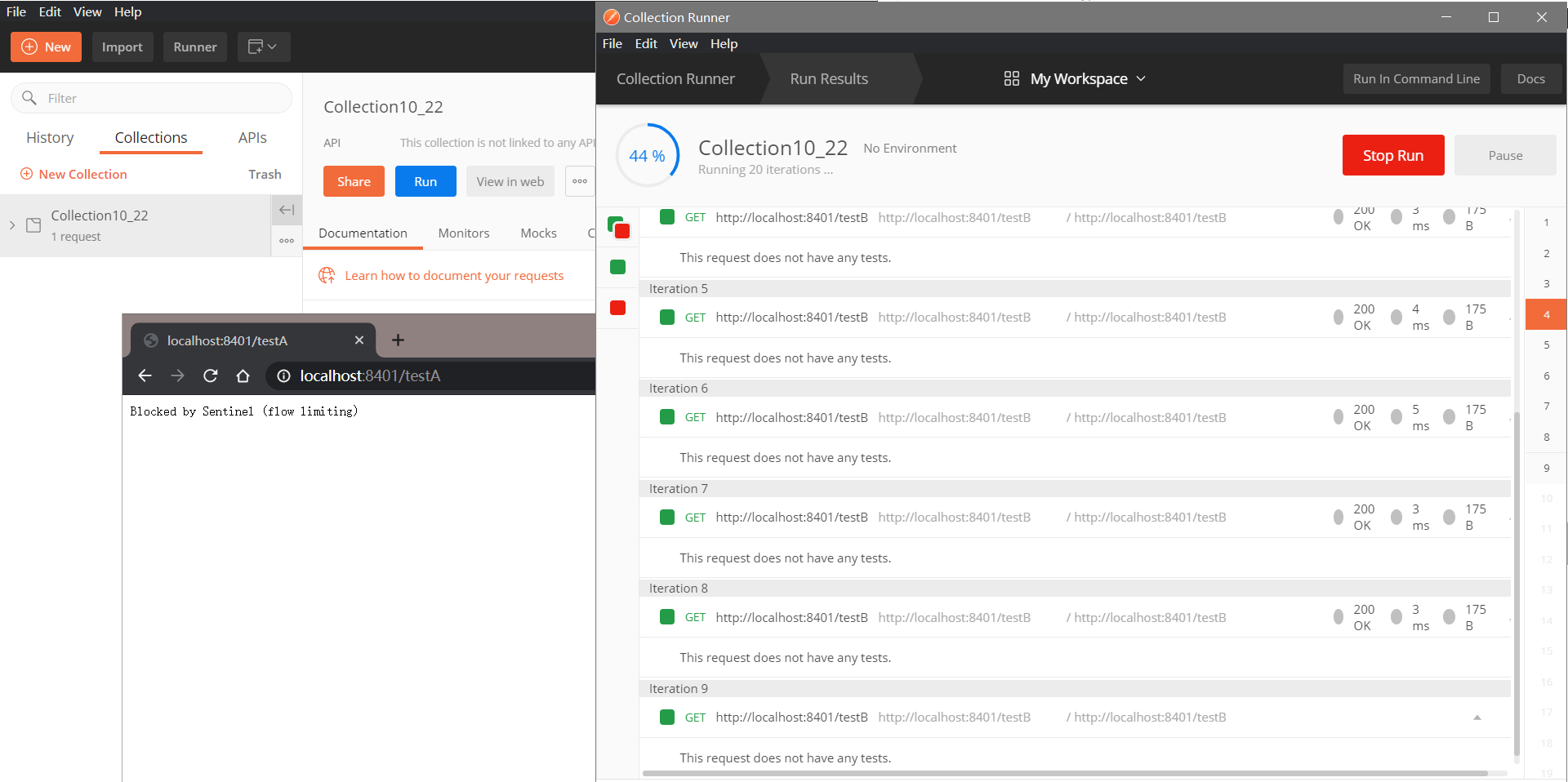Open the Edit menu in the Collection Runner window
The image size is (1568, 782).
tap(646, 43)
